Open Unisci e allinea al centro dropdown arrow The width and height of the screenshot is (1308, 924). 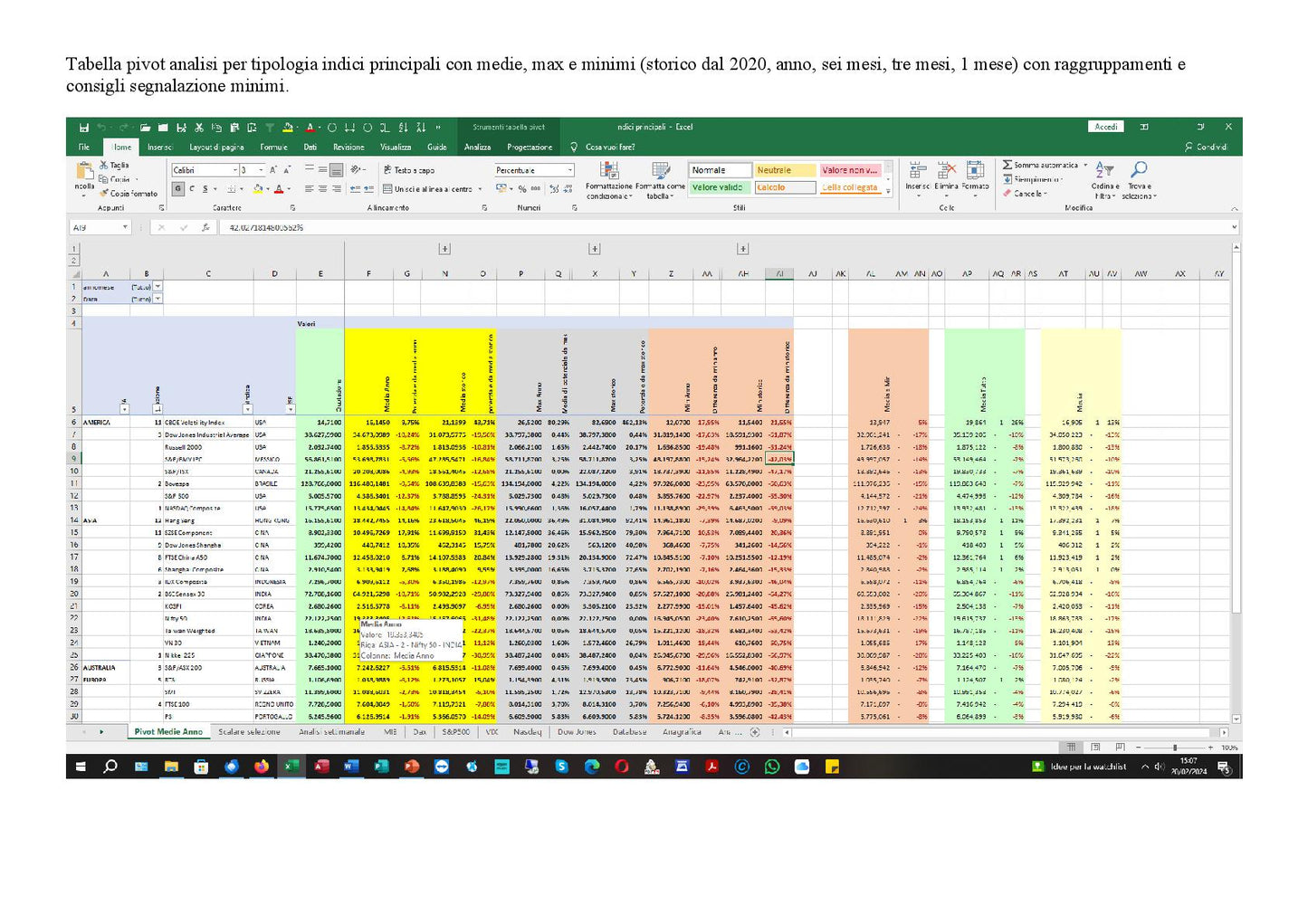pyautogui.click(x=478, y=188)
